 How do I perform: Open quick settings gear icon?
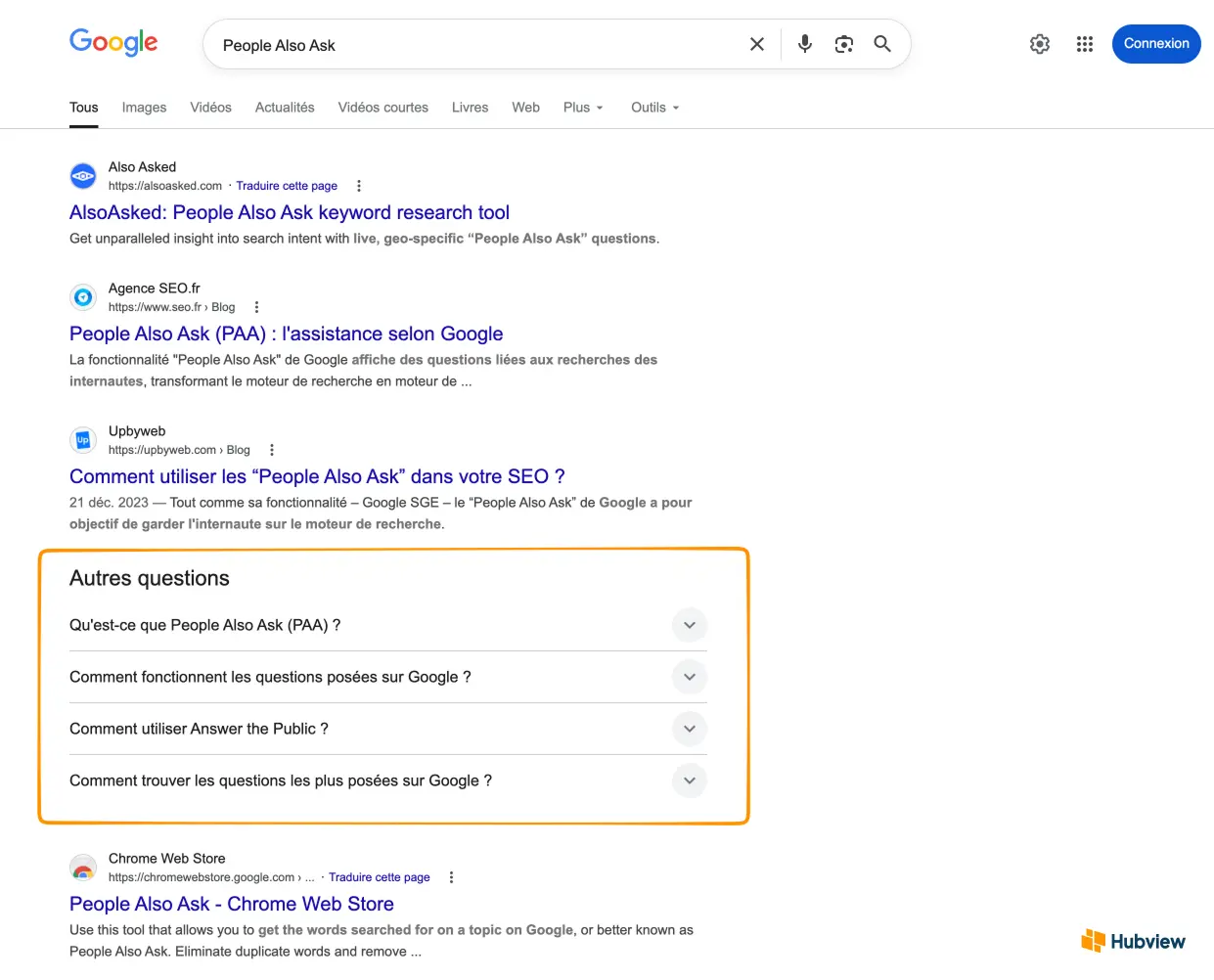point(1040,44)
